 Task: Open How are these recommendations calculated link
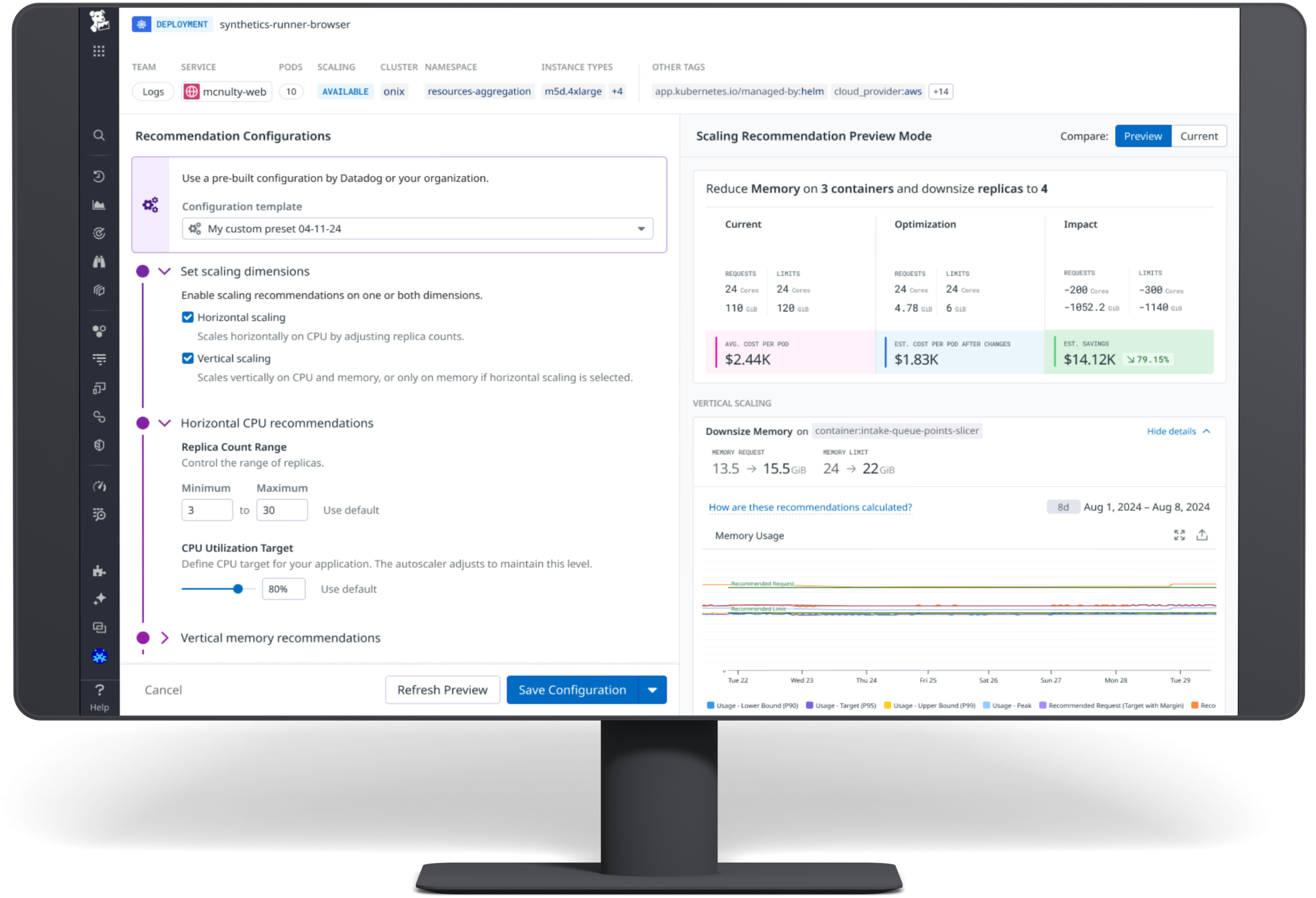[x=809, y=507]
